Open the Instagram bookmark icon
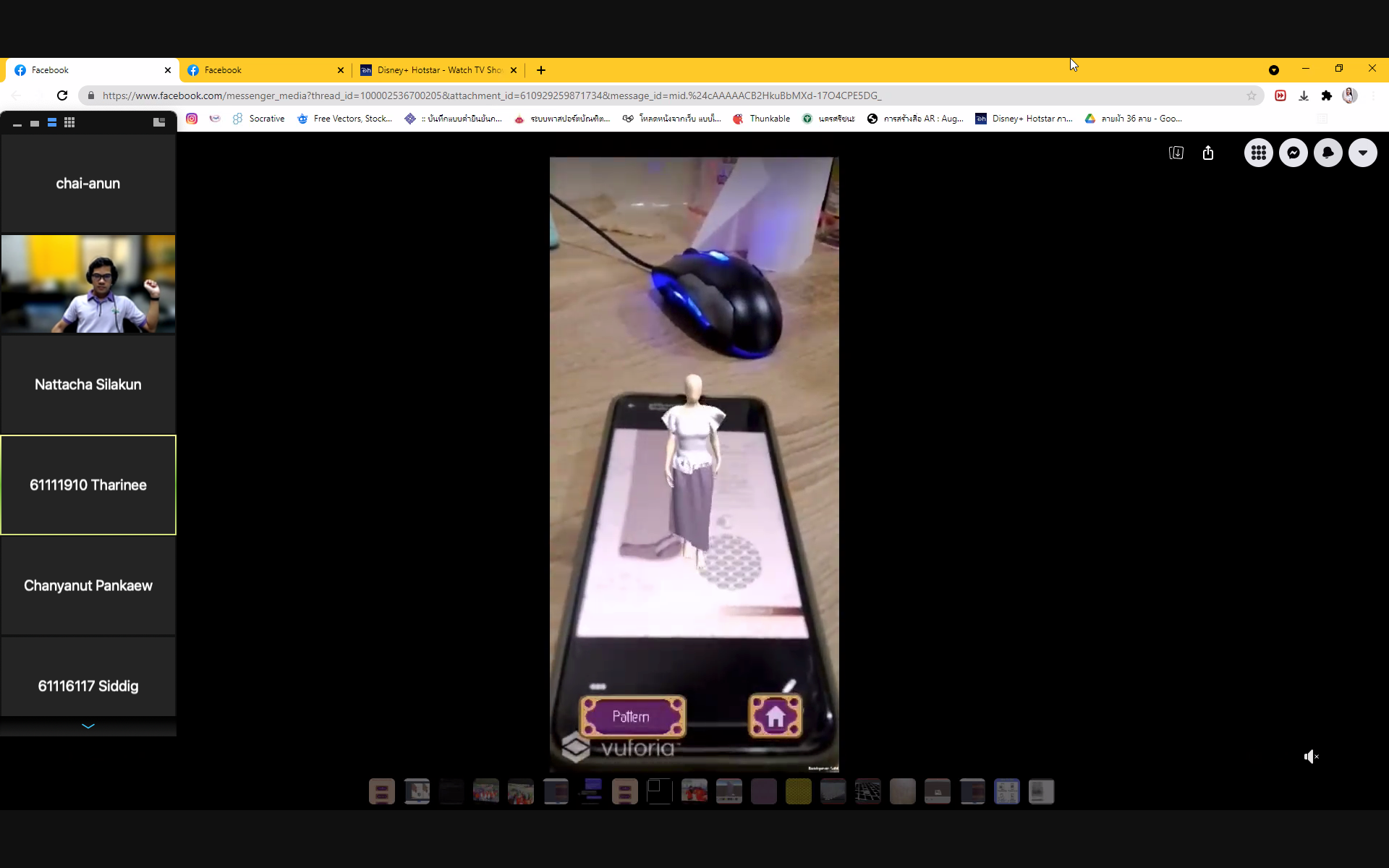 (192, 119)
